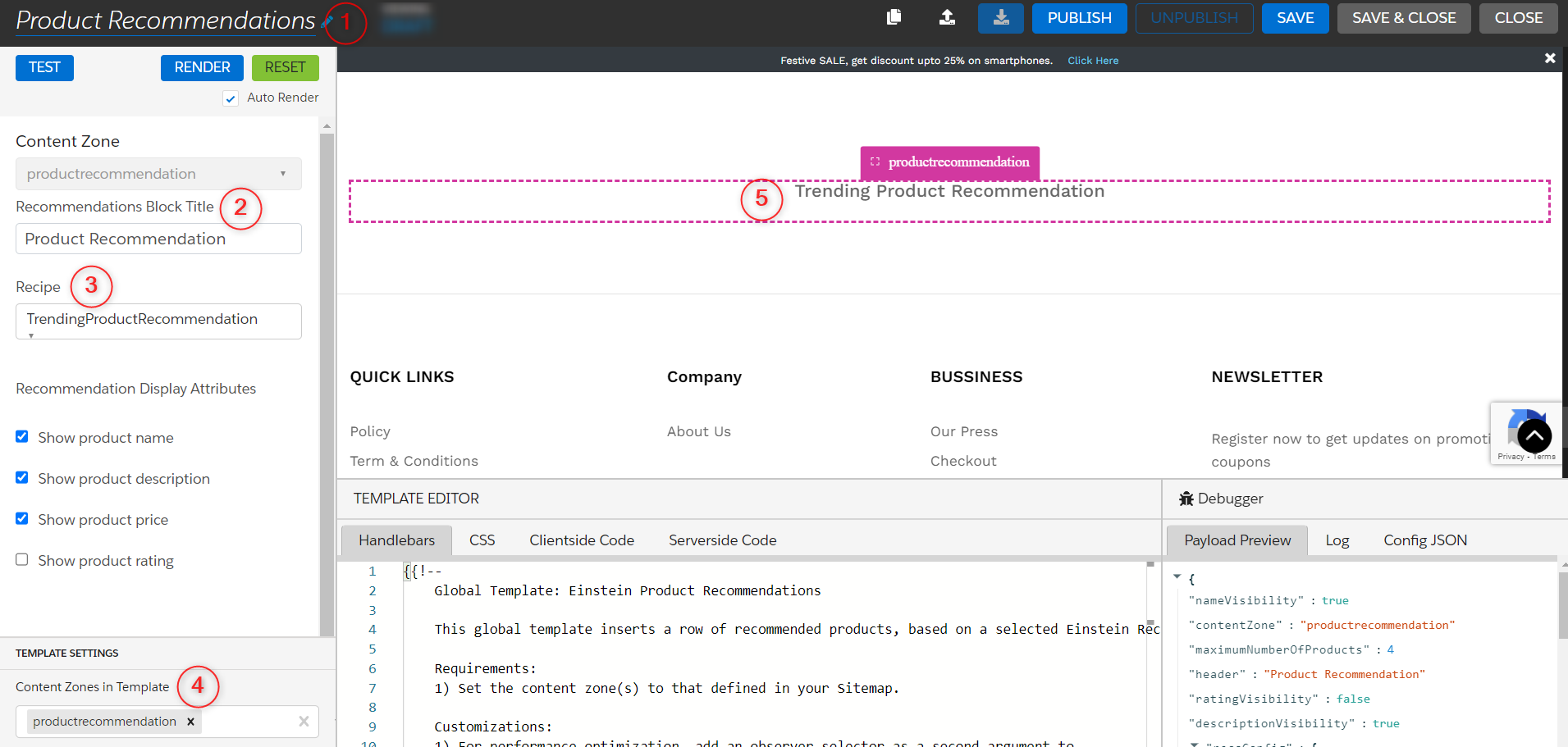Click the UNPUBLISH button
Viewport: 1568px width, 747px height.
1194,18
